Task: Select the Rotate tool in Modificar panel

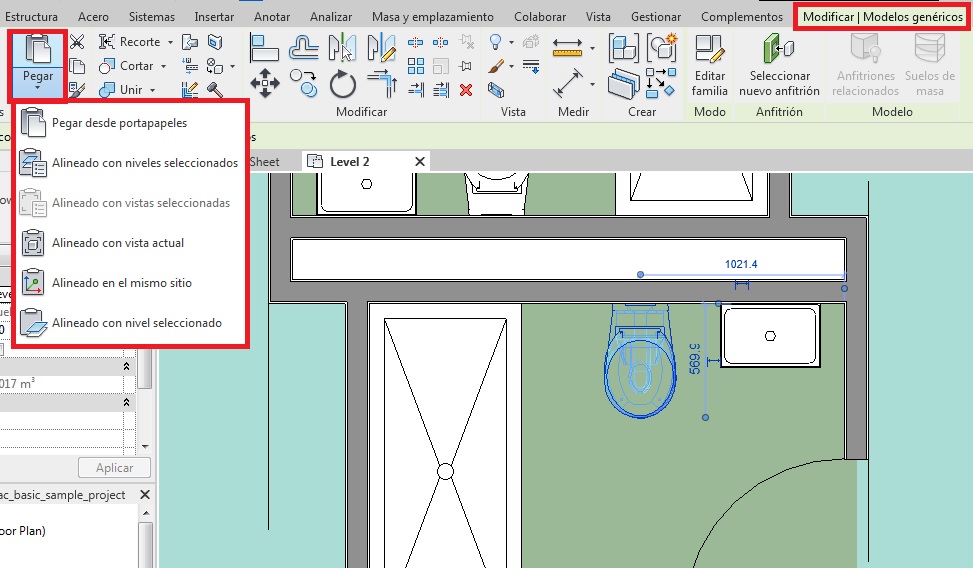Action: 343,83
